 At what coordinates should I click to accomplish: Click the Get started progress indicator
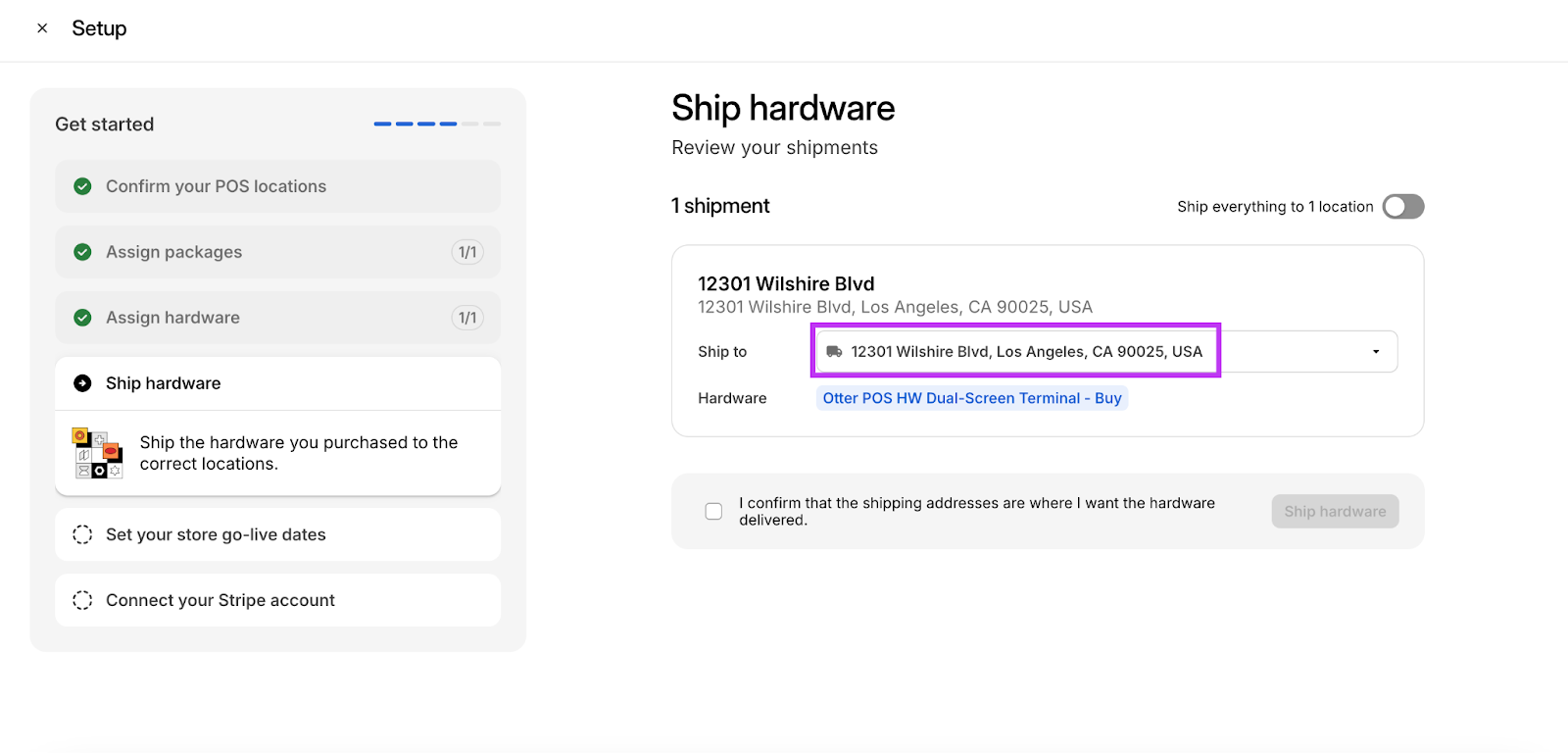point(437,125)
